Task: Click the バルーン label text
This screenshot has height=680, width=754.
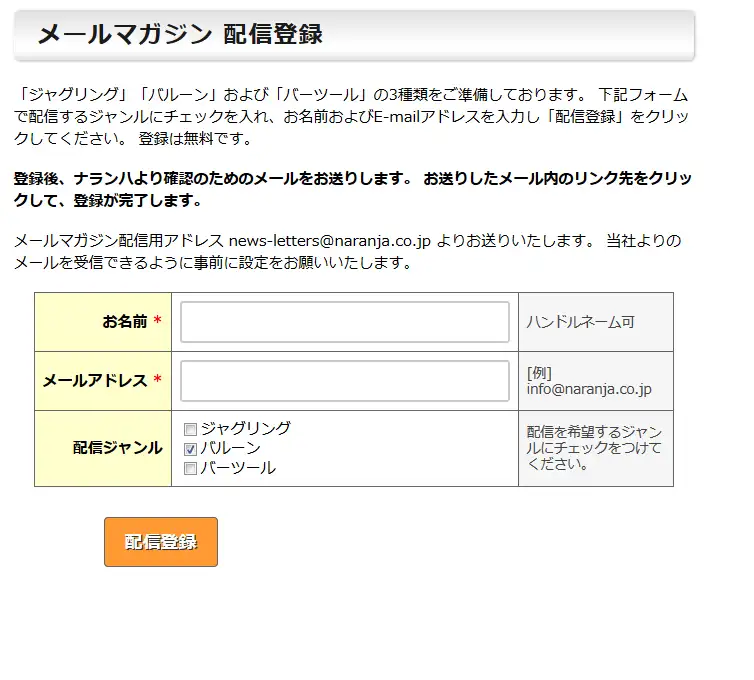Action: tap(230, 448)
